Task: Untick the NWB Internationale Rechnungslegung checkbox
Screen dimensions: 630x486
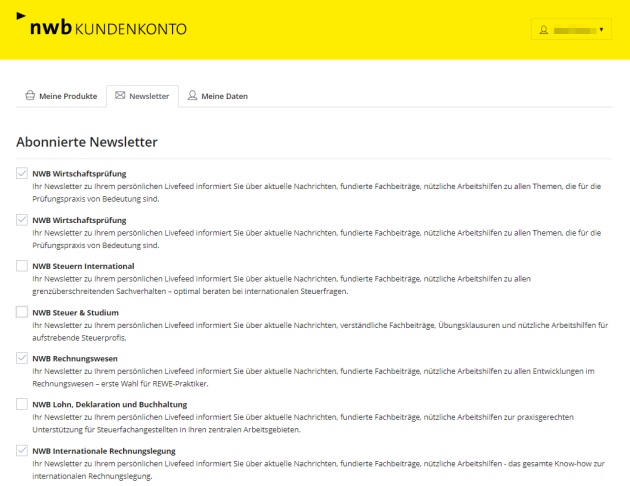Action: 22,451
